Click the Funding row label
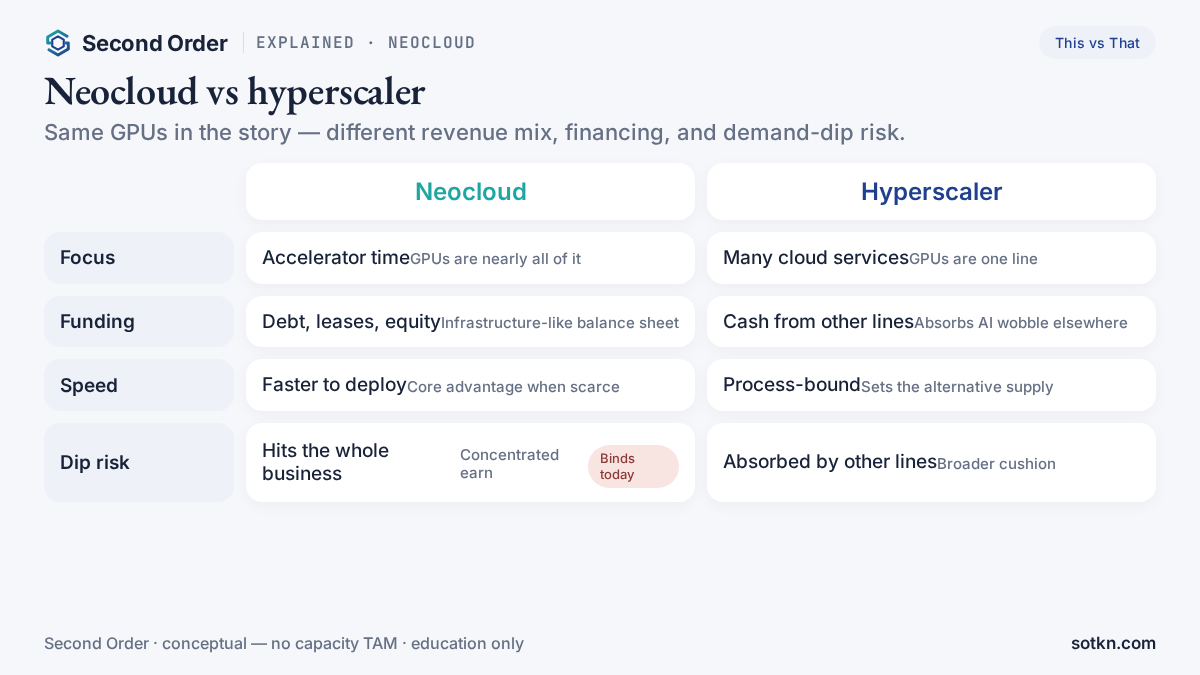Viewport: 1200px width, 675px height. click(139, 322)
